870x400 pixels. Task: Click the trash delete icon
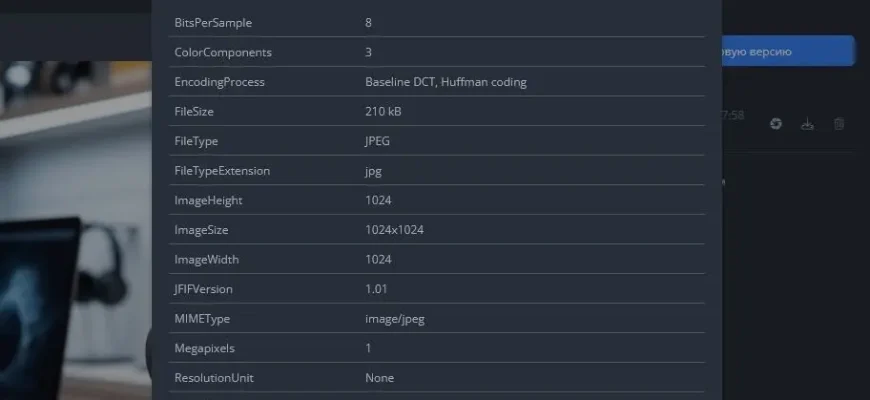[x=839, y=124]
